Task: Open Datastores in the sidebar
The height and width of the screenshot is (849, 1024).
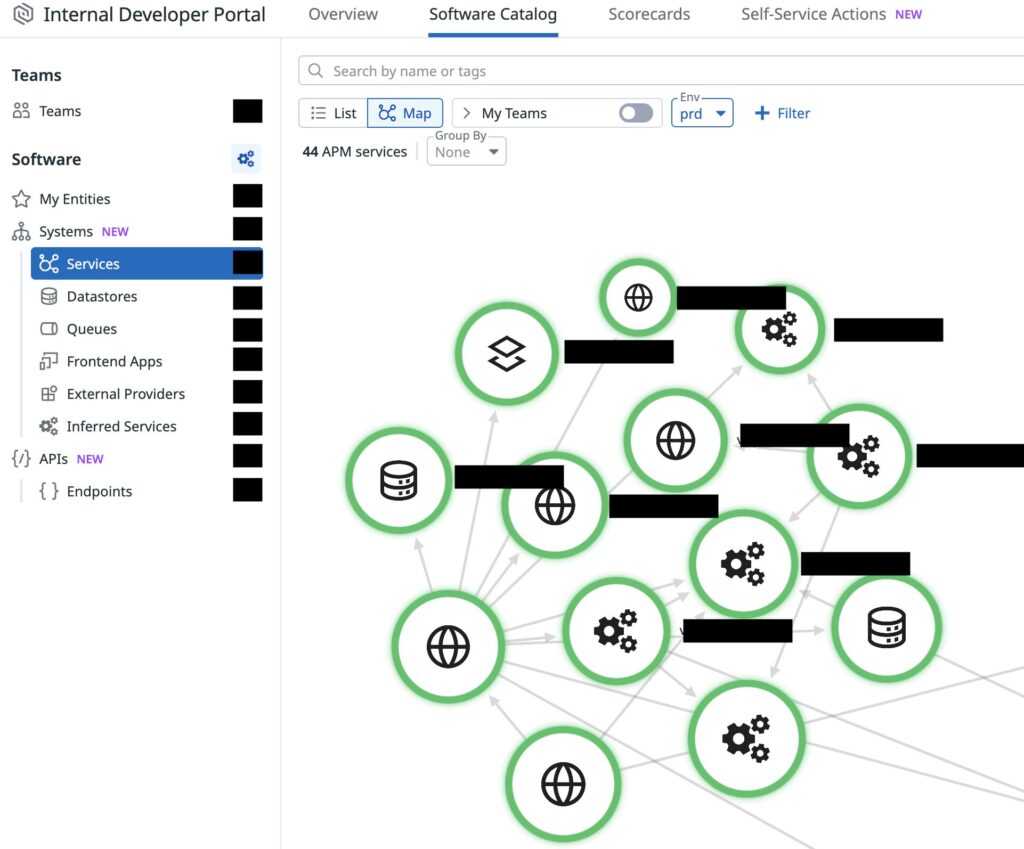Action: [101, 297]
